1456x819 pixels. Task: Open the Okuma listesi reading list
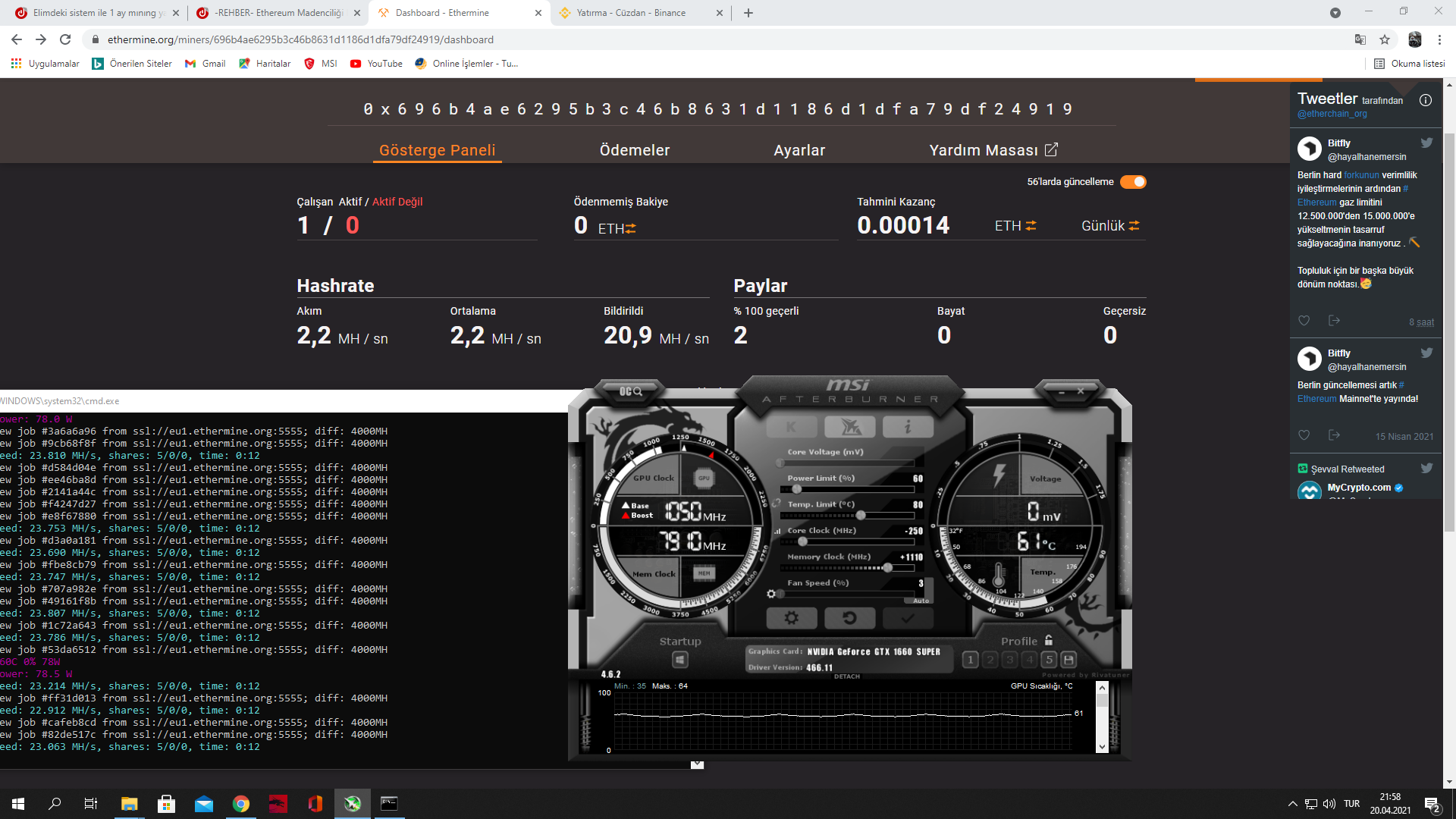pyautogui.click(x=1410, y=64)
